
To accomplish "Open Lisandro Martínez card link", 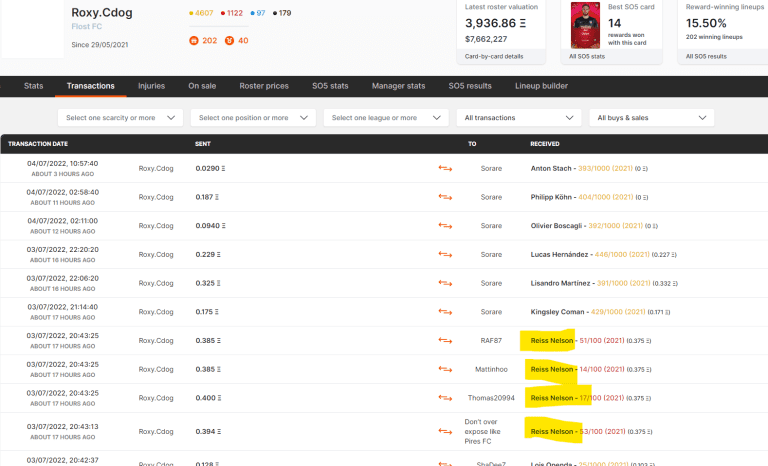I will [x=591, y=283].
